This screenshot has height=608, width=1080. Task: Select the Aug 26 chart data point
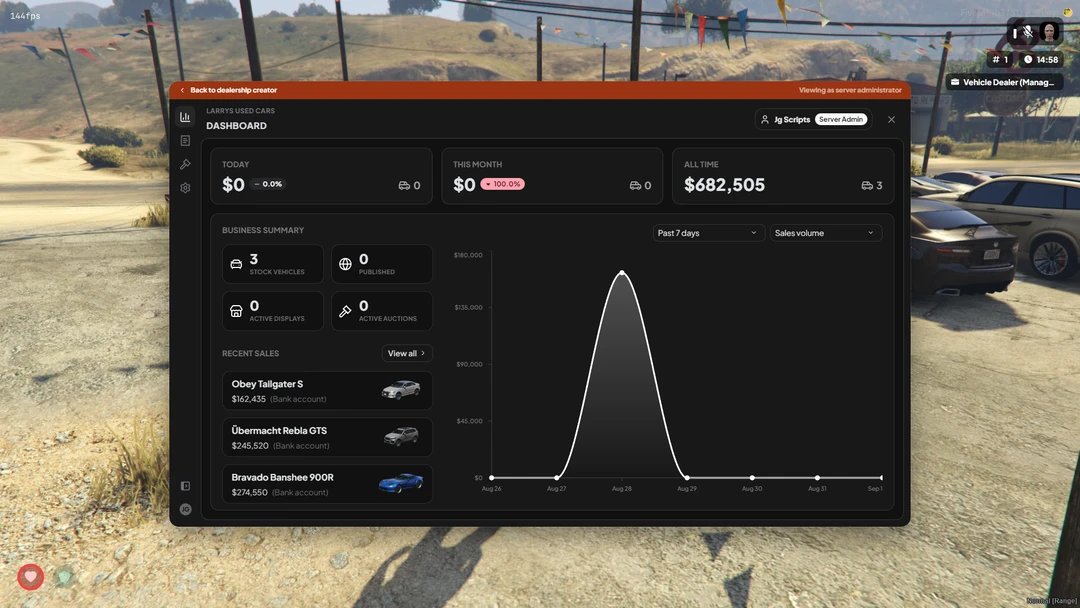tap(492, 477)
